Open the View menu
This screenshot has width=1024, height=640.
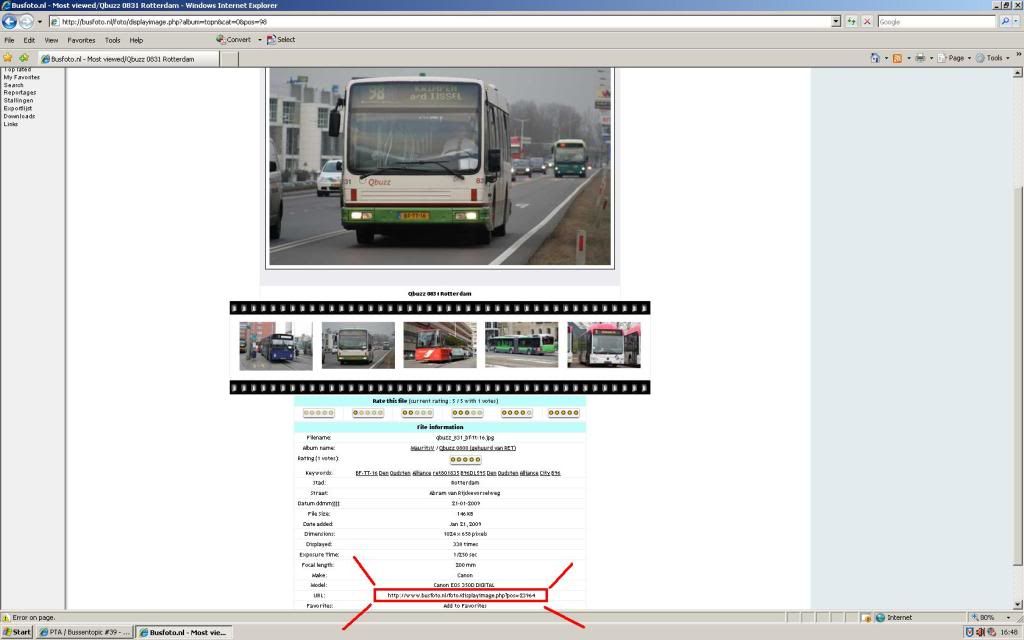(x=51, y=40)
